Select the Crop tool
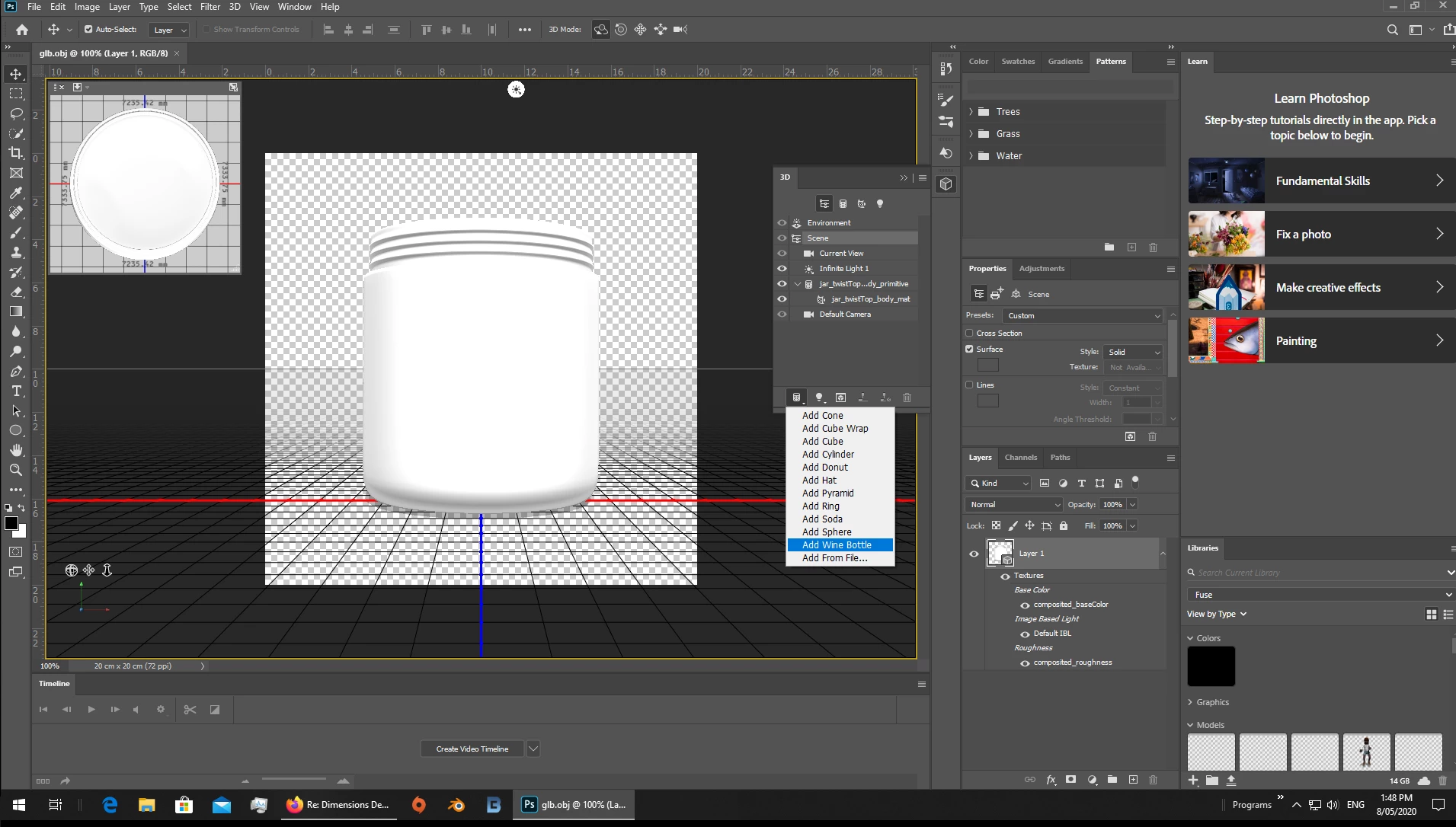 (x=16, y=153)
